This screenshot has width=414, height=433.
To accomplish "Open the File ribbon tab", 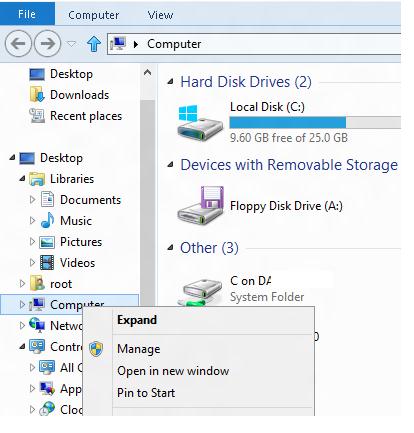I will (27, 14).
